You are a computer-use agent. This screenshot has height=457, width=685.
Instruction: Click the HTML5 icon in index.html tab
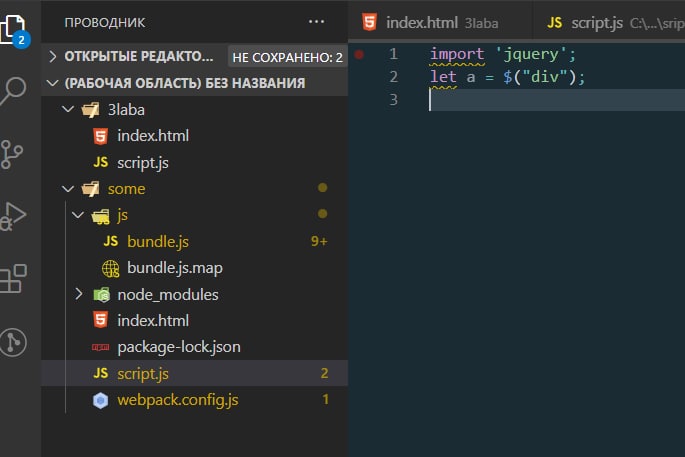point(370,22)
